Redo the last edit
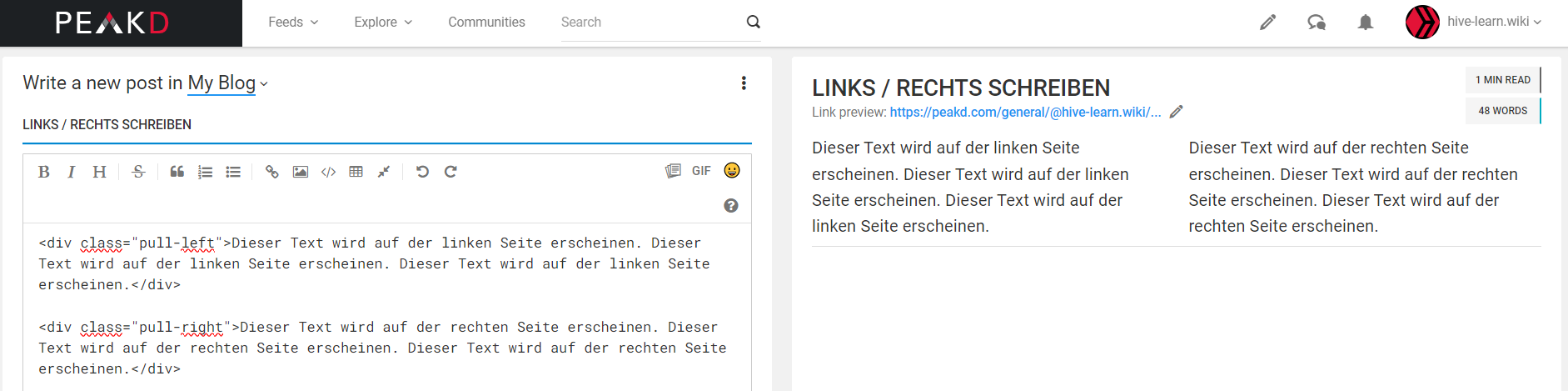 [x=450, y=172]
